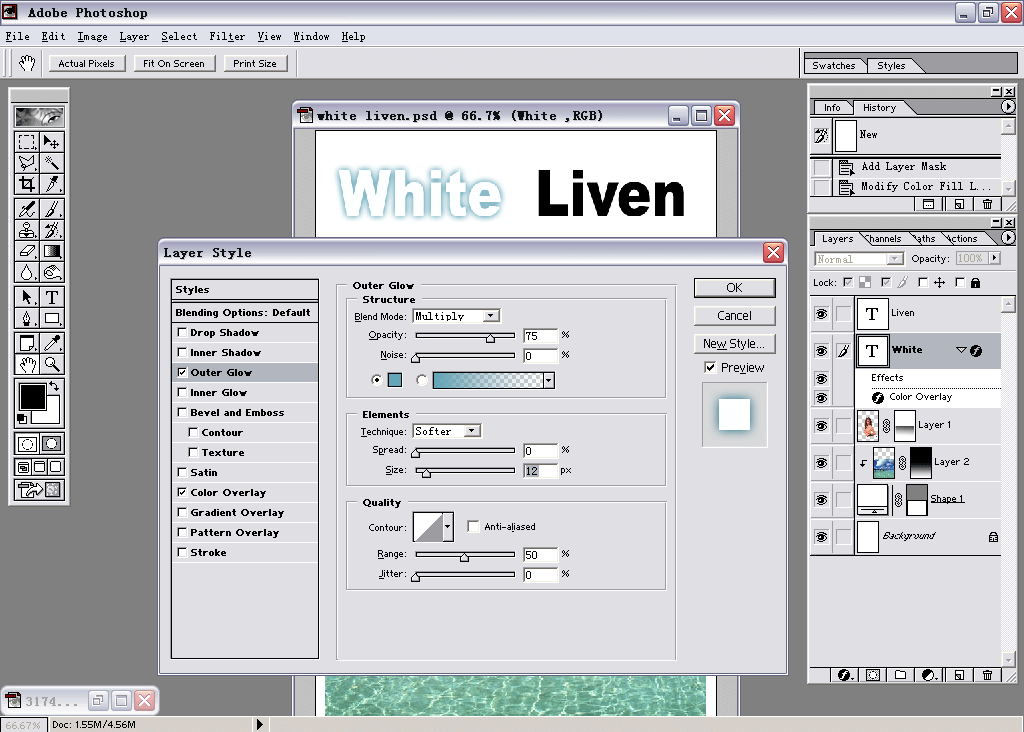This screenshot has height=732, width=1024.
Task: Check the Anti-aliased checkbox
Action: coord(473,526)
